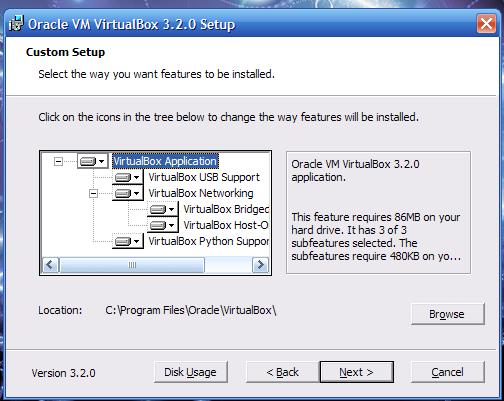The image size is (504, 401).
Task: Select the VirtualBox Application tree item
Action: pos(165,161)
